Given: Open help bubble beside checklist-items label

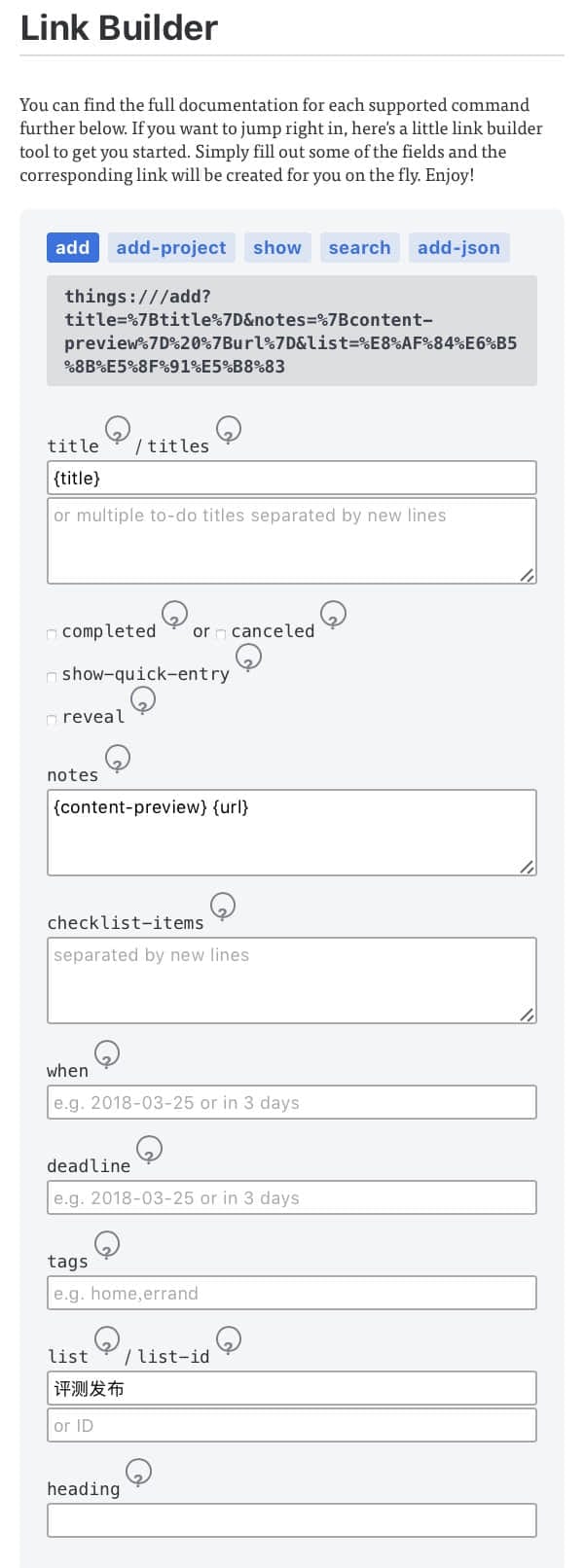Looking at the screenshot, I should click(x=223, y=906).
